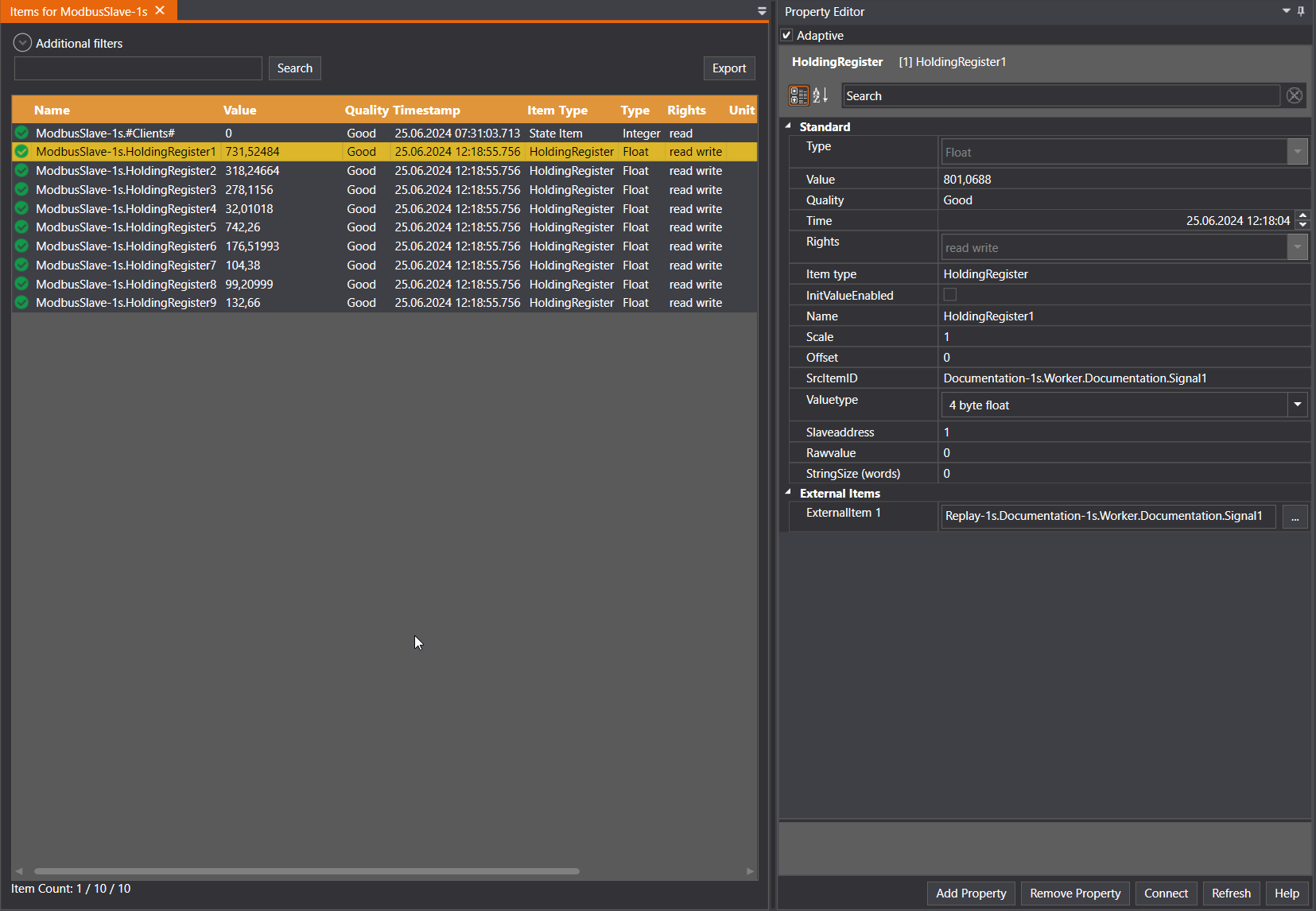Screen dimensions: 1316x911
Task: Enable the InitValueEnabled checkbox
Action: coord(949,295)
